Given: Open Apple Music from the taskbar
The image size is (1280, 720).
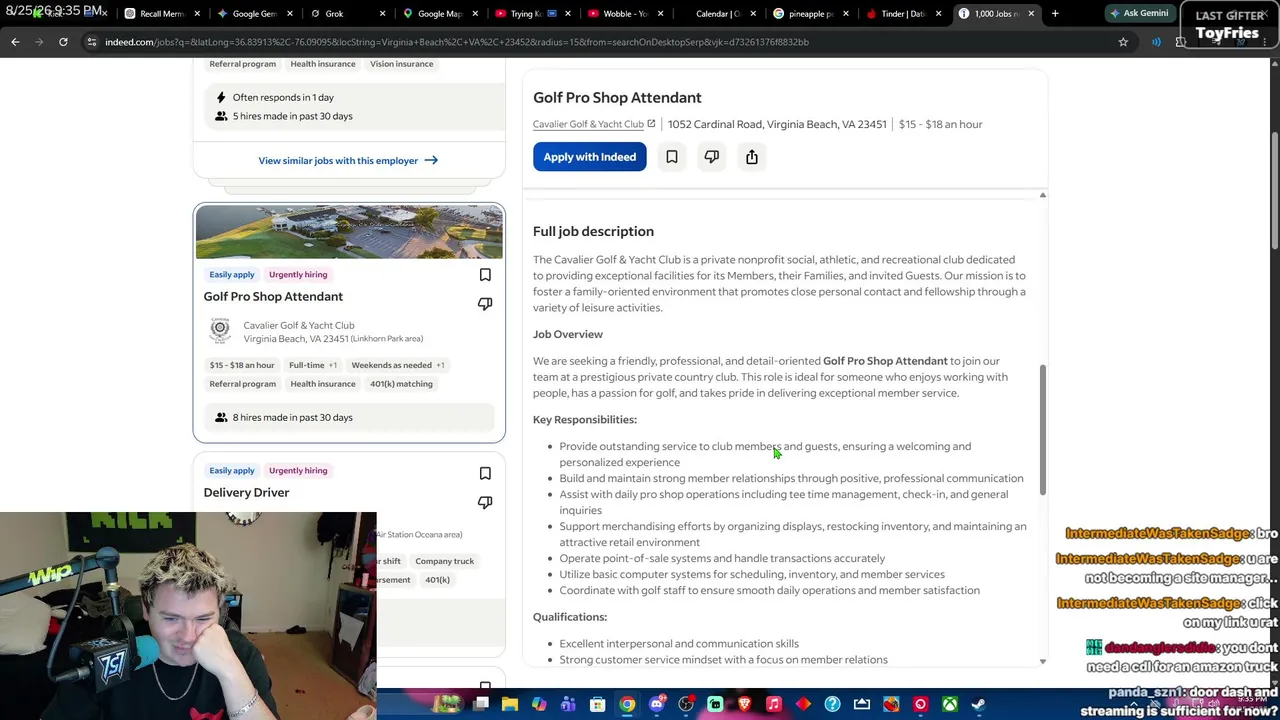Looking at the screenshot, I should (773, 704).
